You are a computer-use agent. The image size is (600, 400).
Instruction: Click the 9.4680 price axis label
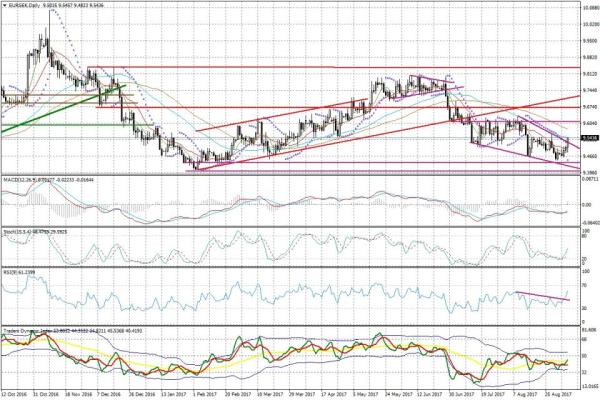click(x=589, y=156)
